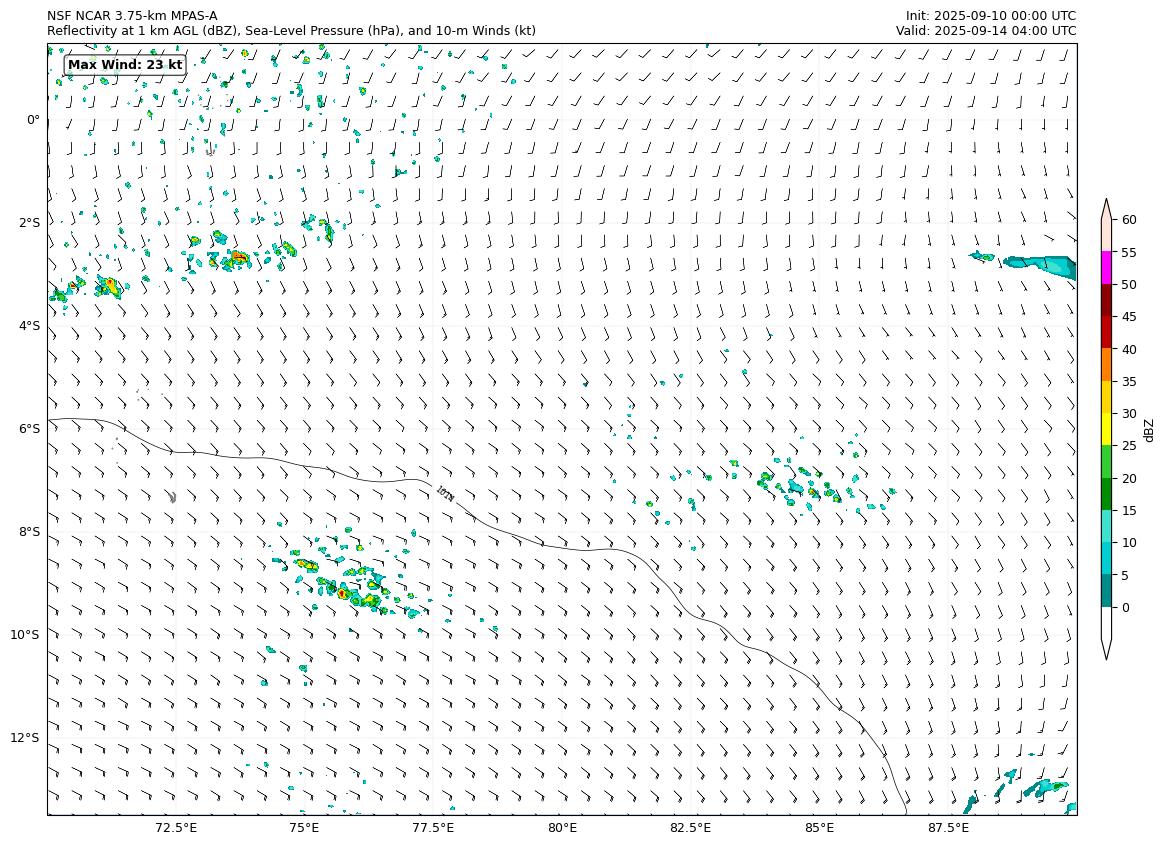Click the 10°S latitude axis label
Screen dimensions: 1165x845
[x=25, y=635]
